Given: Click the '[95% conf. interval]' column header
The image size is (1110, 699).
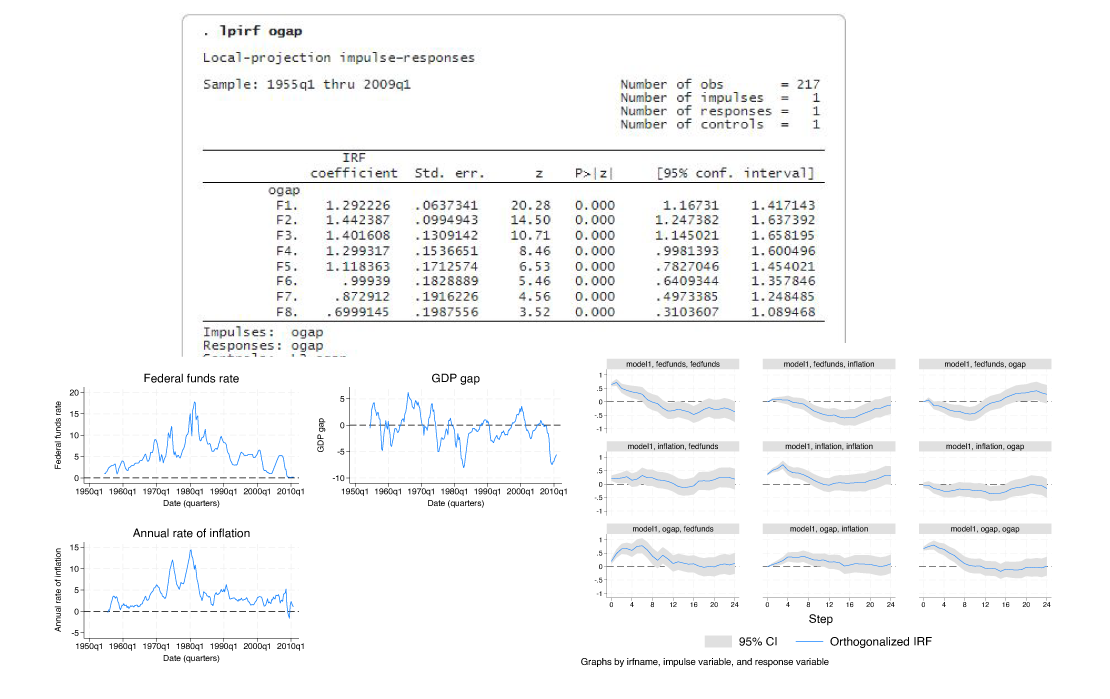Looking at the screenshot, I should (736, 173).
